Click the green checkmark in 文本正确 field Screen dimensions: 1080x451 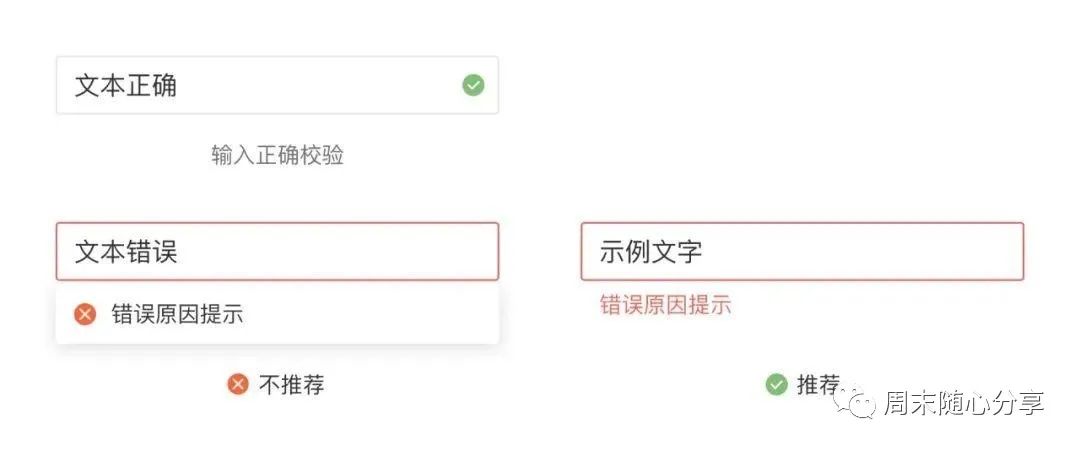click(473, 86)
